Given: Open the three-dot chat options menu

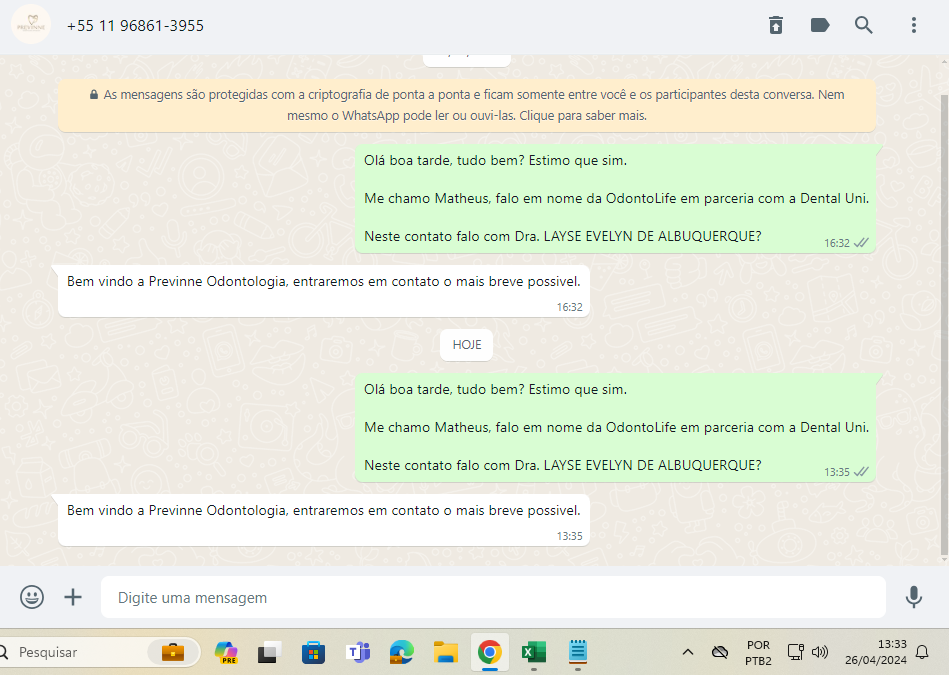Looking at the screenshot, I should tap(914, 26).
